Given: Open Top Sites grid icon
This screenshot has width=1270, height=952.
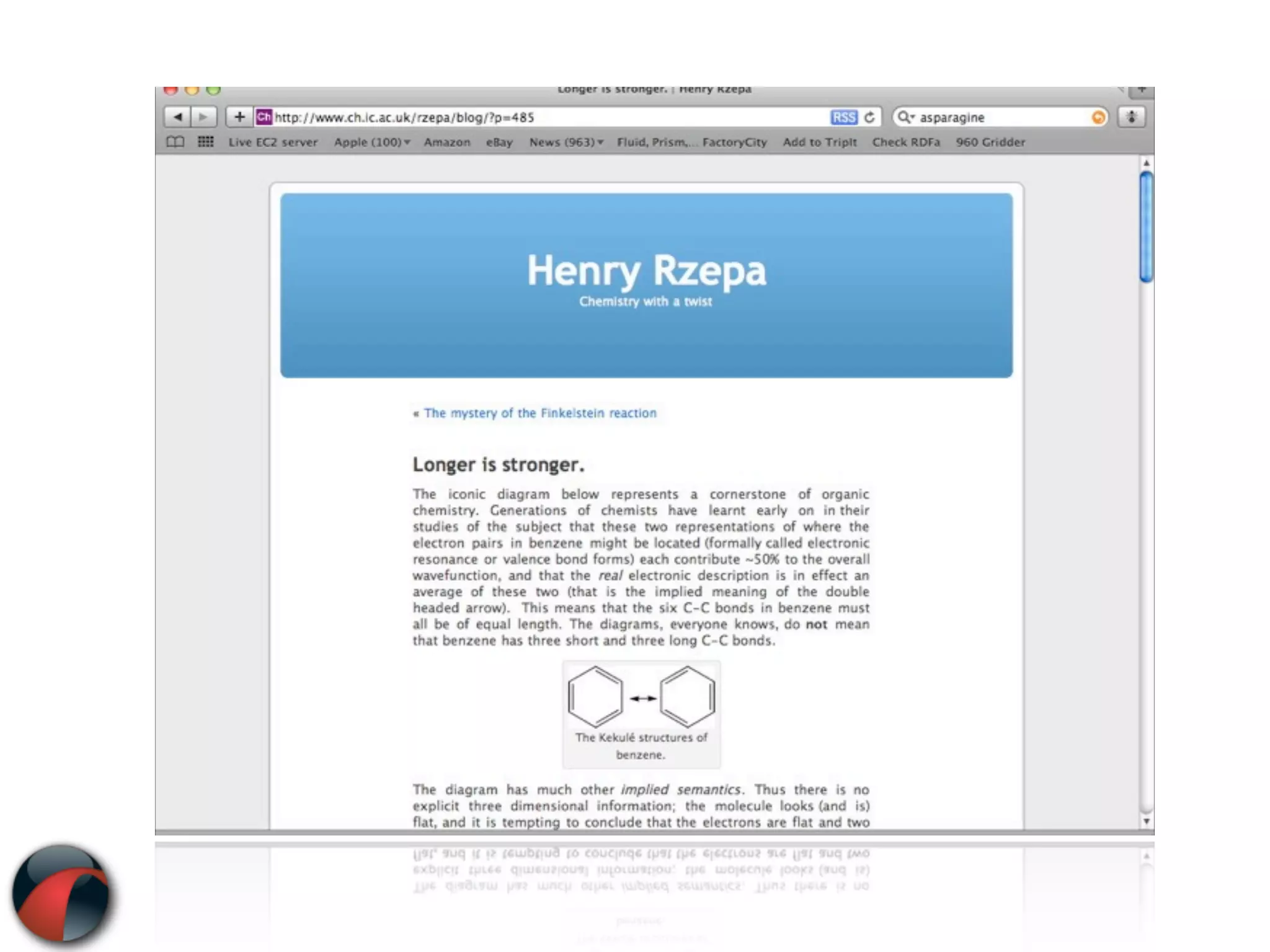Looking at the screenshot, I should point(205,142).
